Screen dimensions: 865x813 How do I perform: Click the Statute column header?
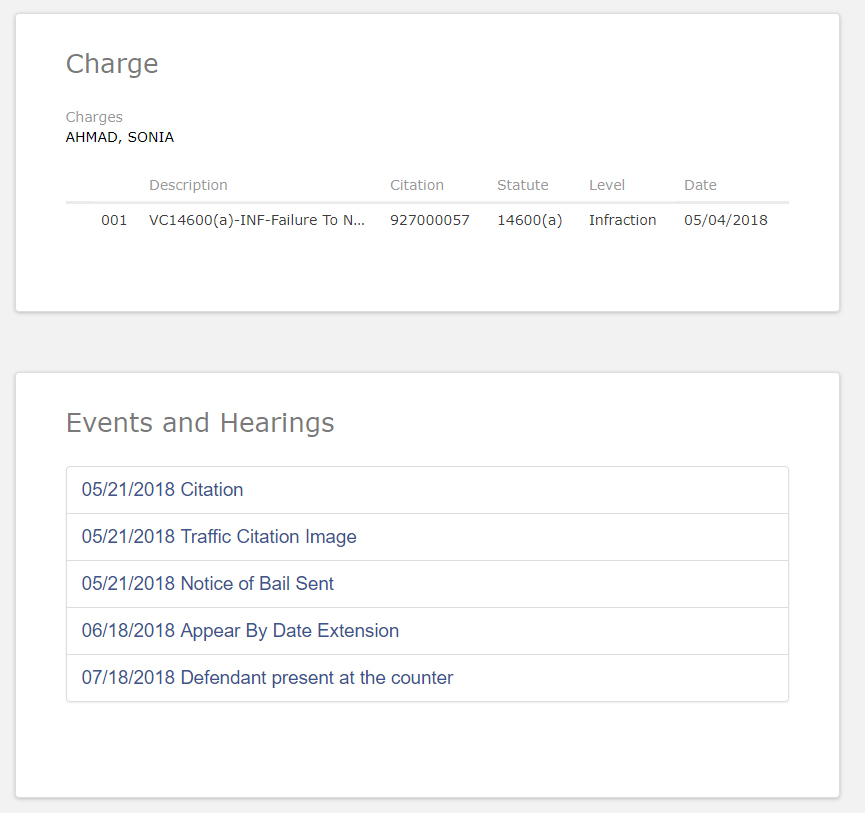pos(522,185)
